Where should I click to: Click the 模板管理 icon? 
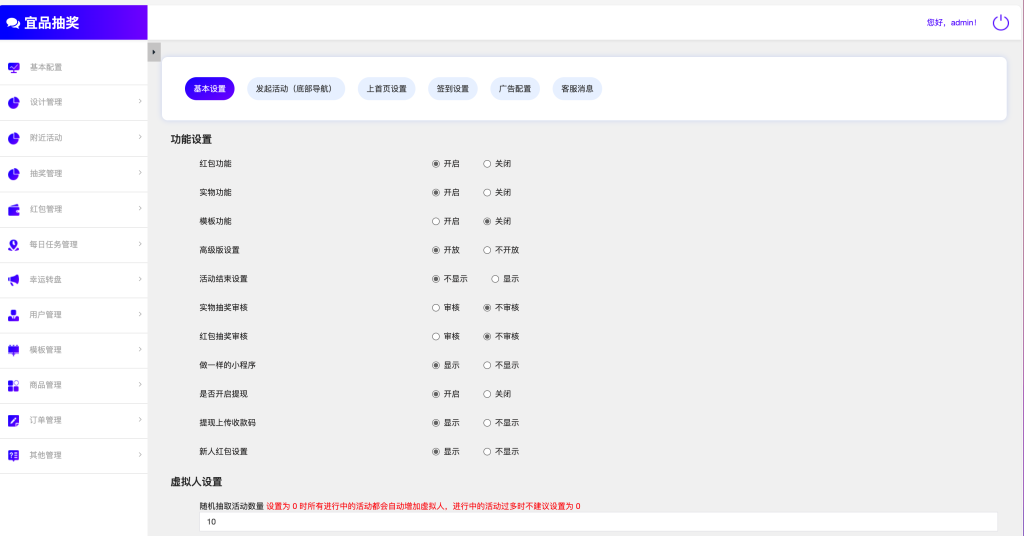pyautogui.click(x=14, y=351)
